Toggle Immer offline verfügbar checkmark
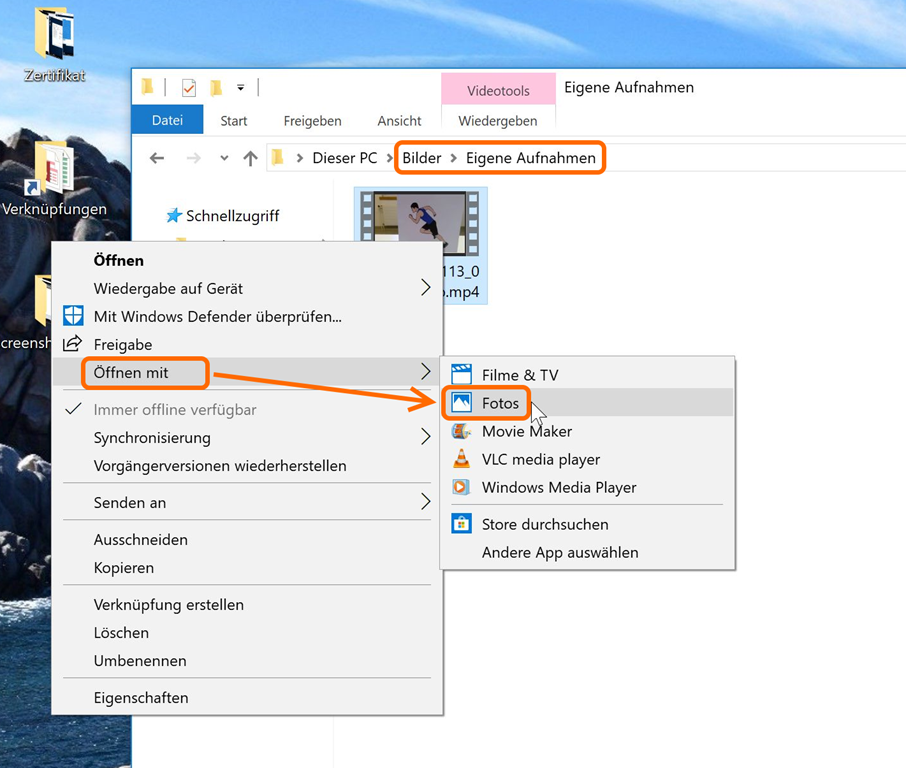The width and height of the screenshot is (906, 768). [73, 409]
